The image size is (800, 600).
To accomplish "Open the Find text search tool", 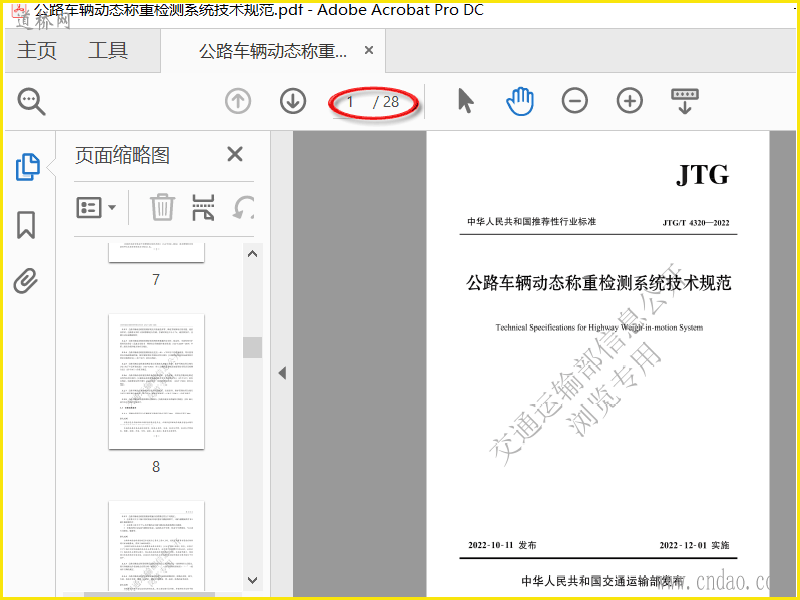I will (32, 101).
